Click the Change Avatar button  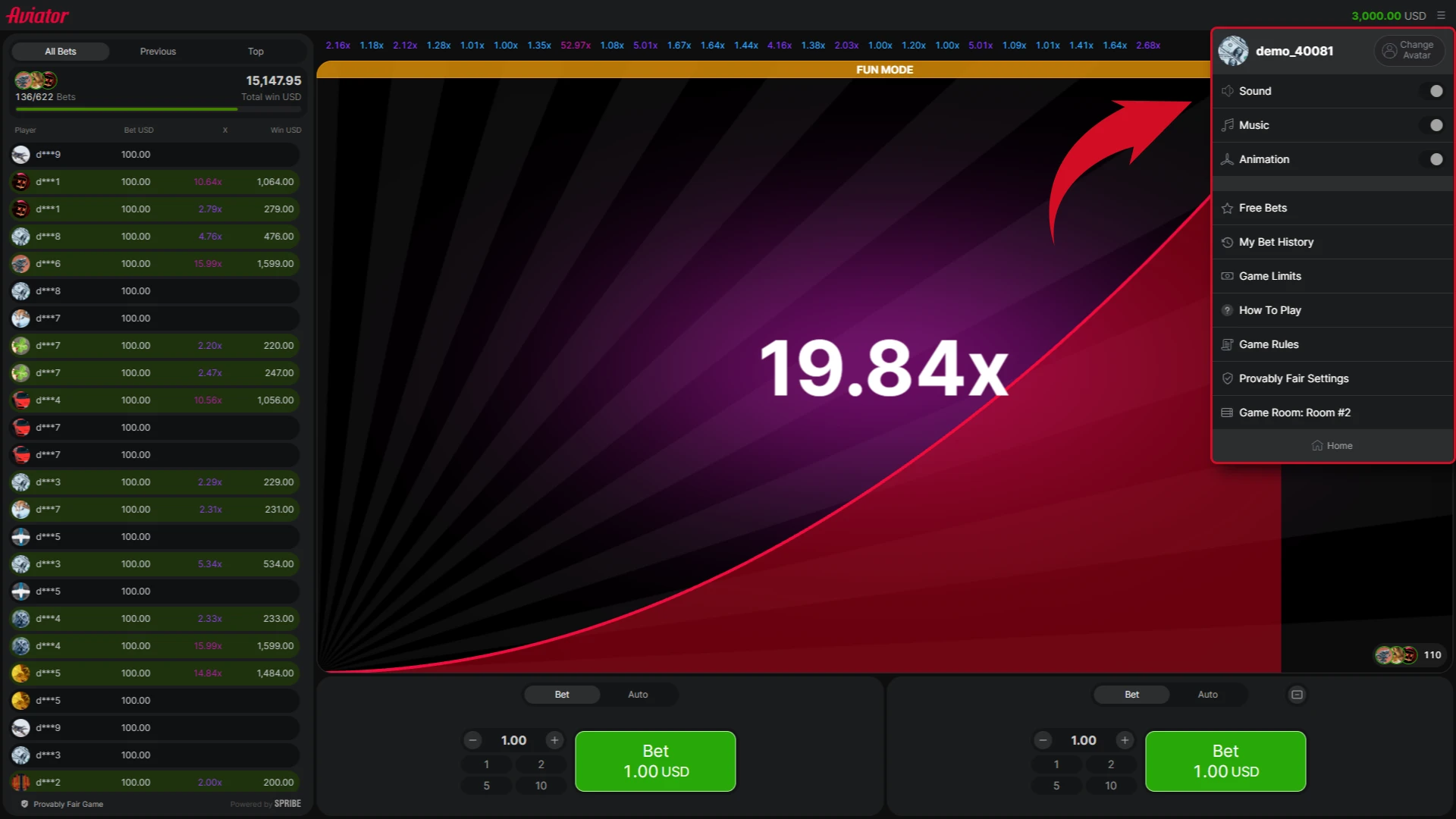coord(1409,50)
